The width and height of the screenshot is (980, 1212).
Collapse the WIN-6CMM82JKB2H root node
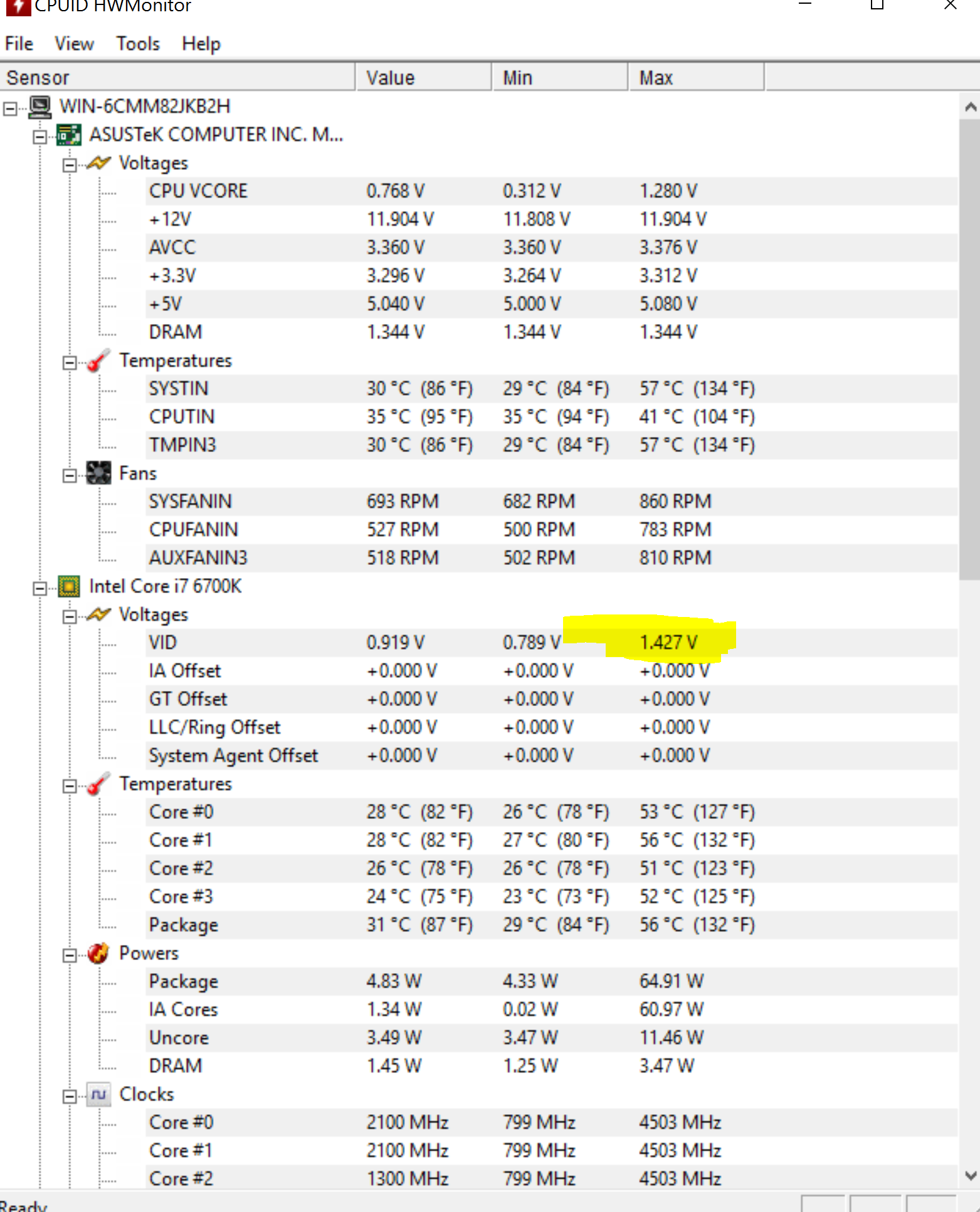[10, 108]
